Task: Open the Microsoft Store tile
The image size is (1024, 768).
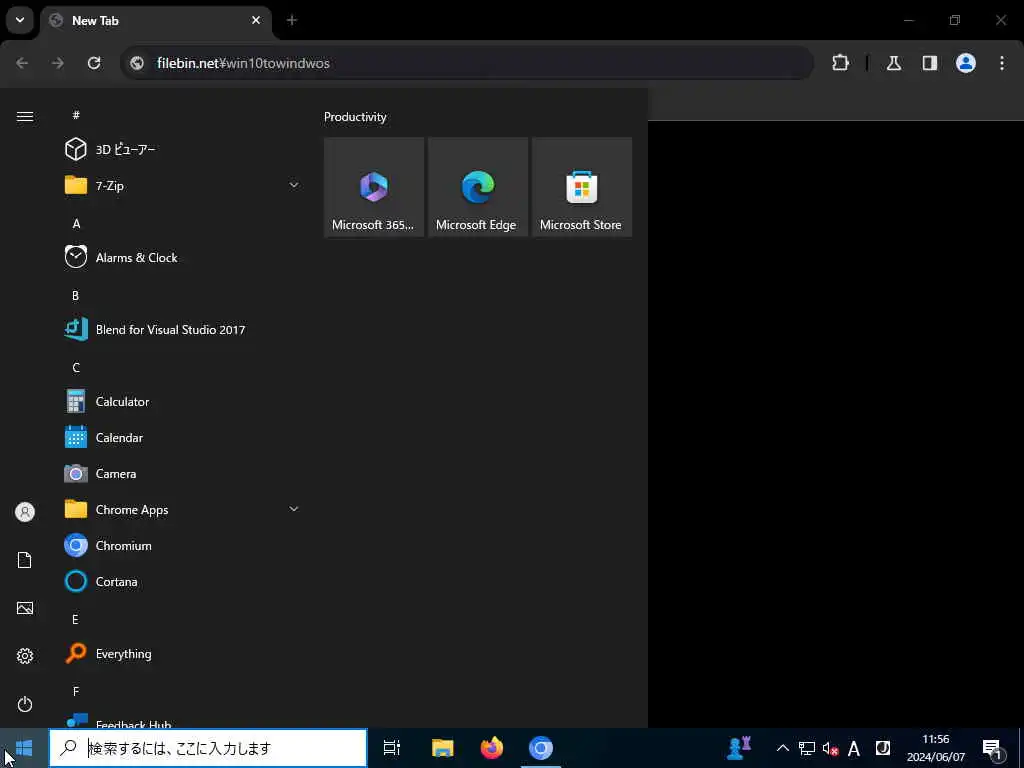Action: [x=581, y=187]
